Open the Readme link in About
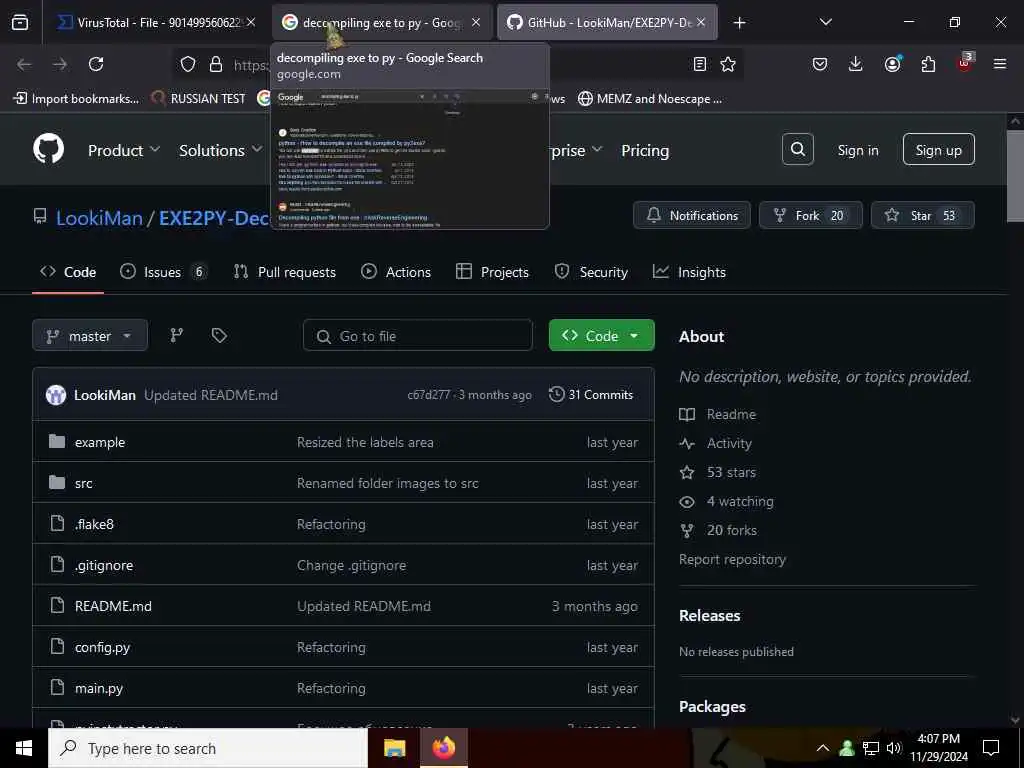 click(718, 414)
